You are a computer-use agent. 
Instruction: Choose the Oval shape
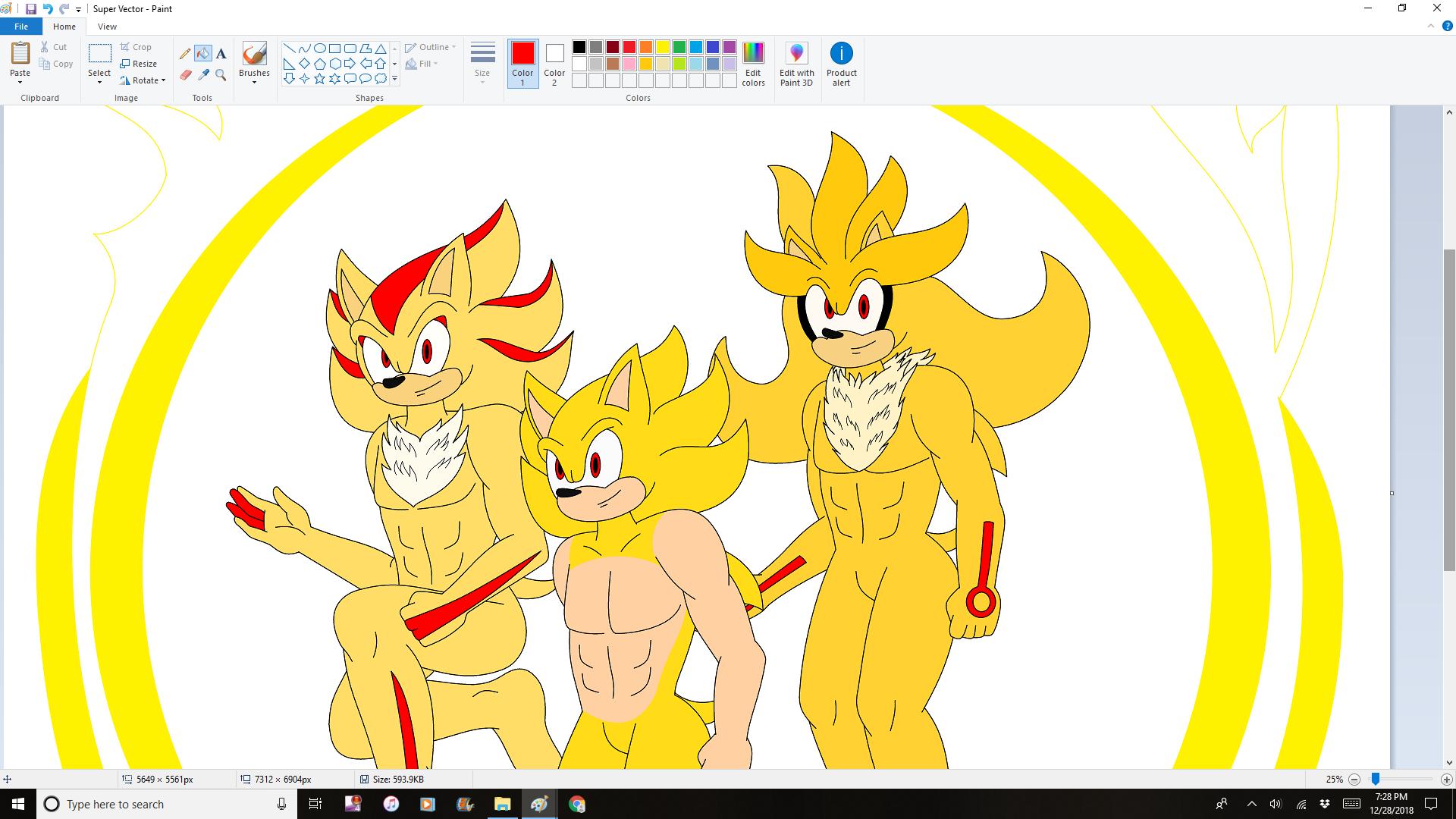[x=319, y=49]
